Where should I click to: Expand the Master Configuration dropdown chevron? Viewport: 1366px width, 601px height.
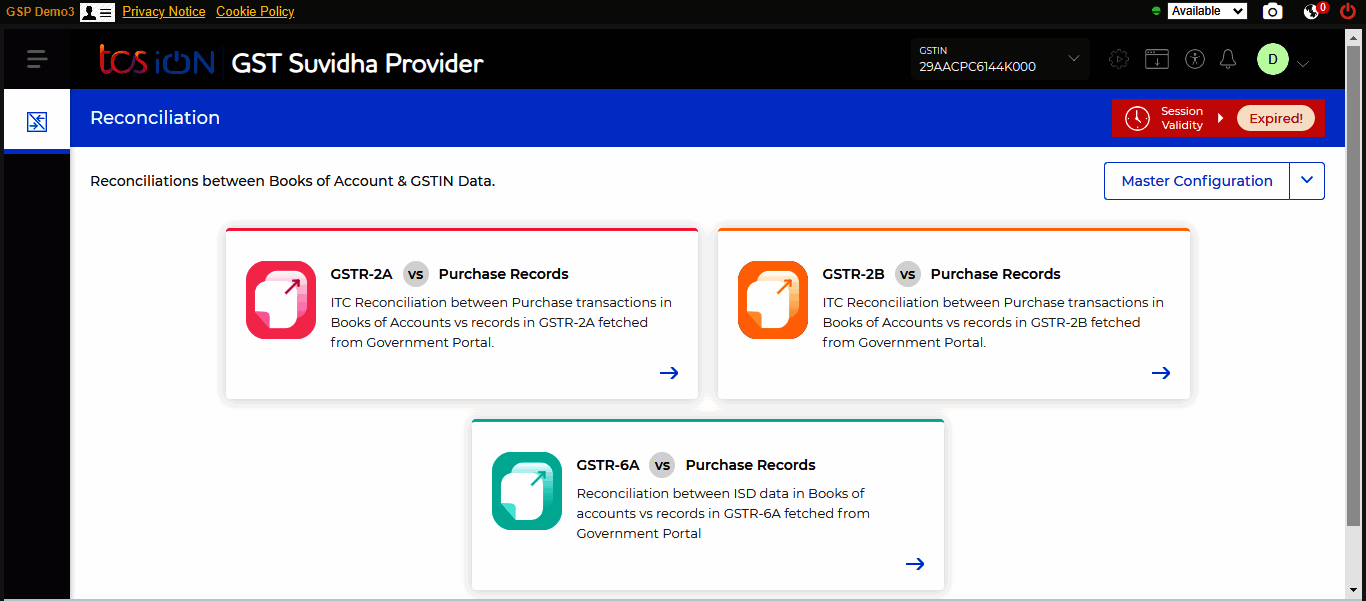(x=1307, y=180)
